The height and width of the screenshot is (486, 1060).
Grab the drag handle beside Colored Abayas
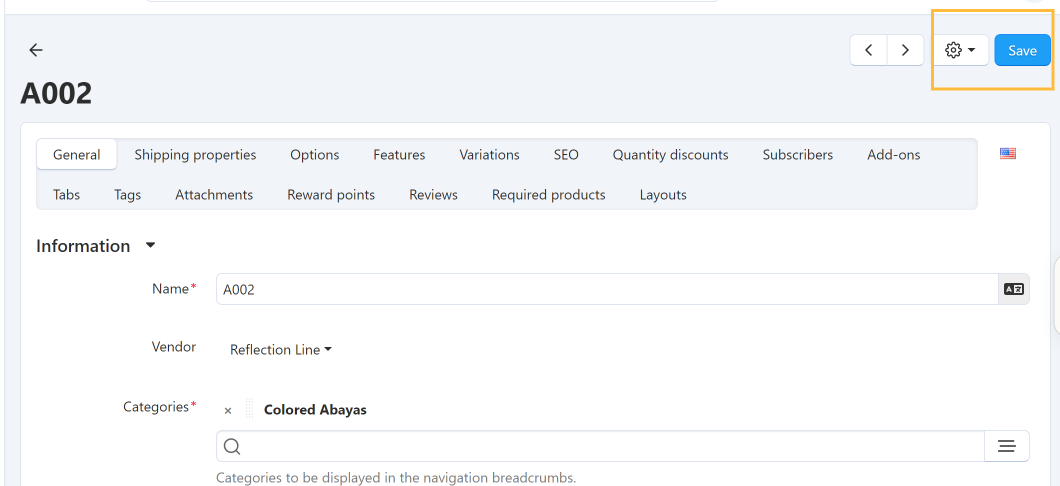(249, 409)
